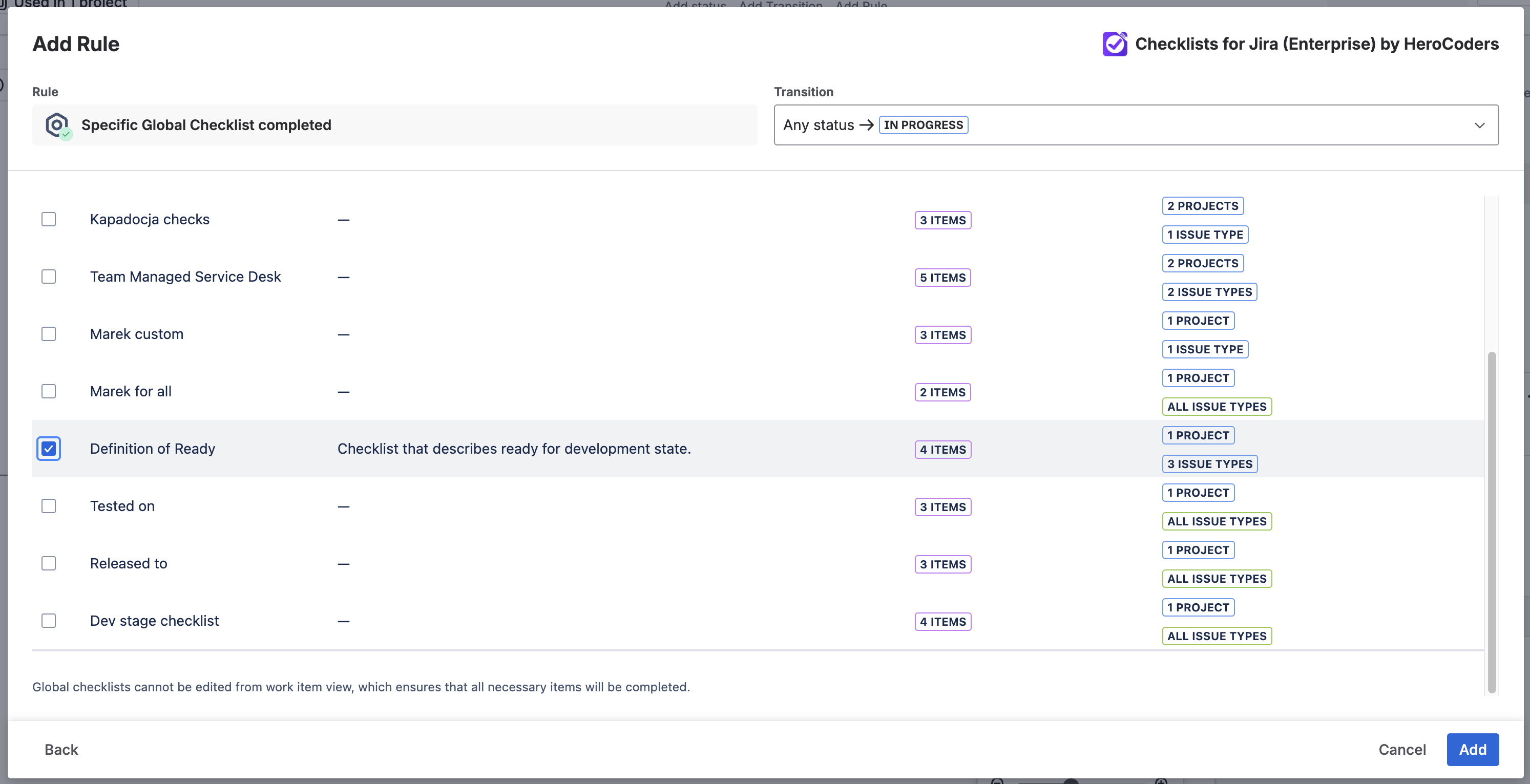The image size is (1530, 784).
Task: Click the 5 ITEMS badge for Team Managed Service Desk
Action: click(x=942, y=278)
